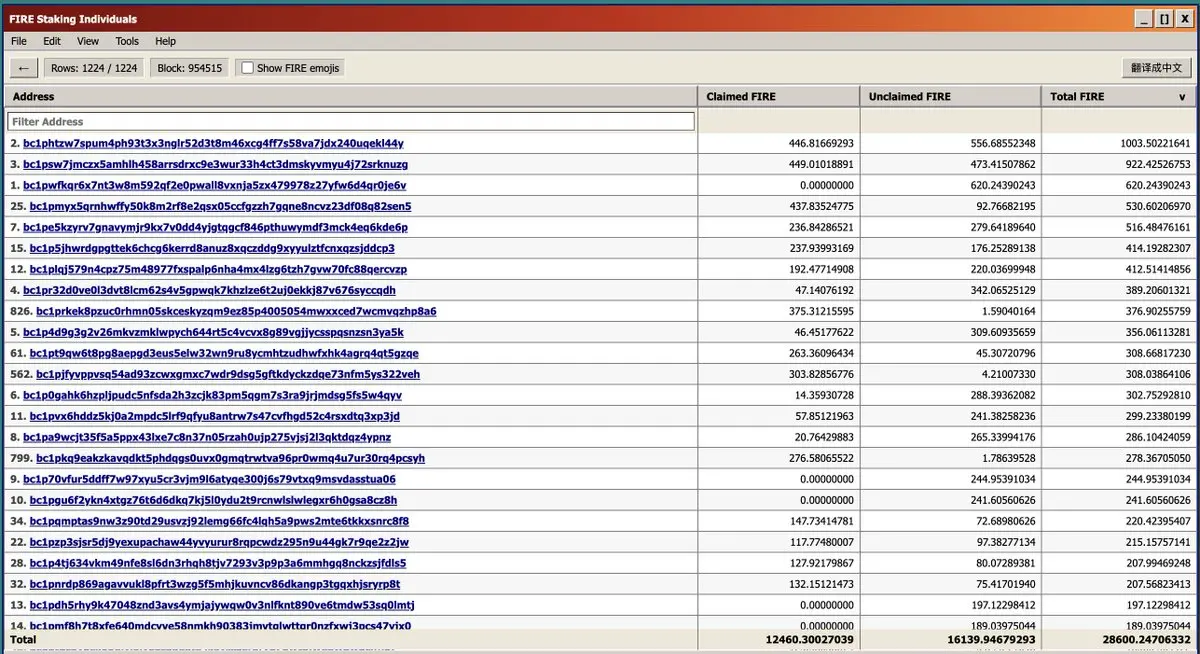This screenshot has width=1200, height=654.
Task: Select Unclaimed FIRE value 4.21007330
Action: pos(1008,375)
